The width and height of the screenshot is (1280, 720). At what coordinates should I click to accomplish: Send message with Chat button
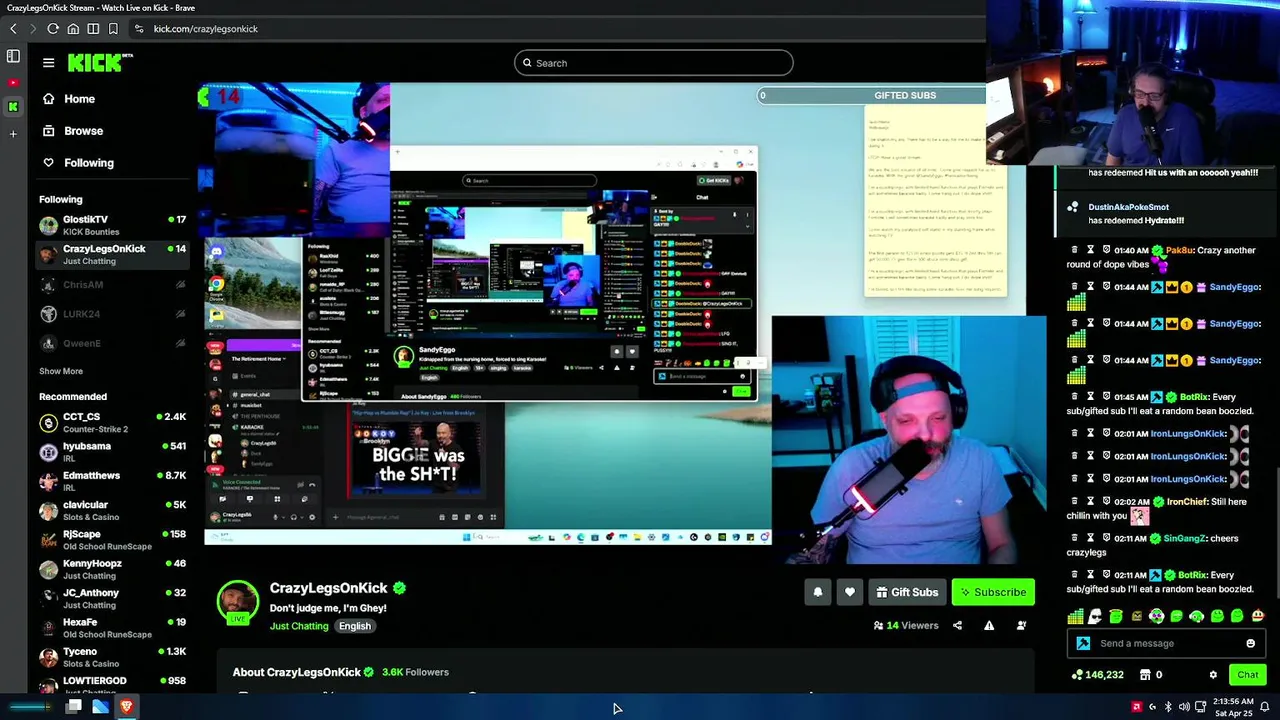pos(1247,674)
